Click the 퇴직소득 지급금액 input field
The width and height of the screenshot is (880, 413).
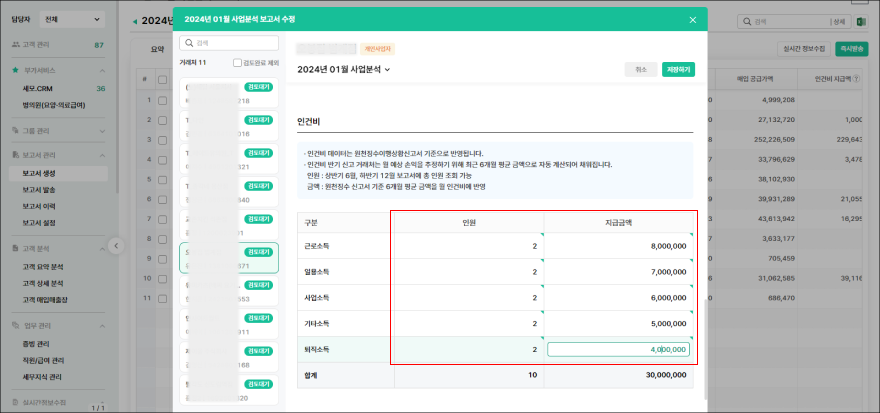(617, 350)
